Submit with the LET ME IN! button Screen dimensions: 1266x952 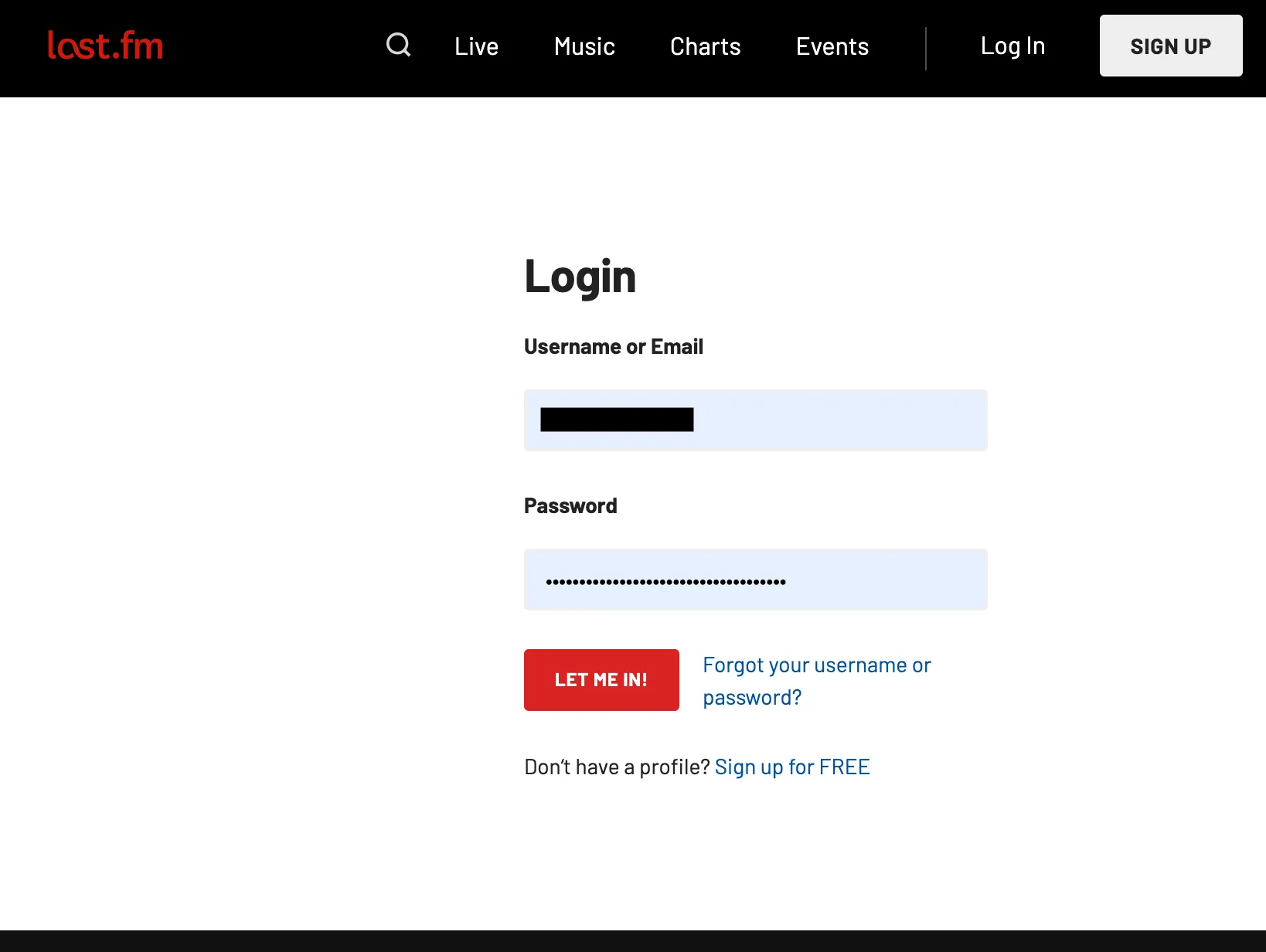coord(601,680)
